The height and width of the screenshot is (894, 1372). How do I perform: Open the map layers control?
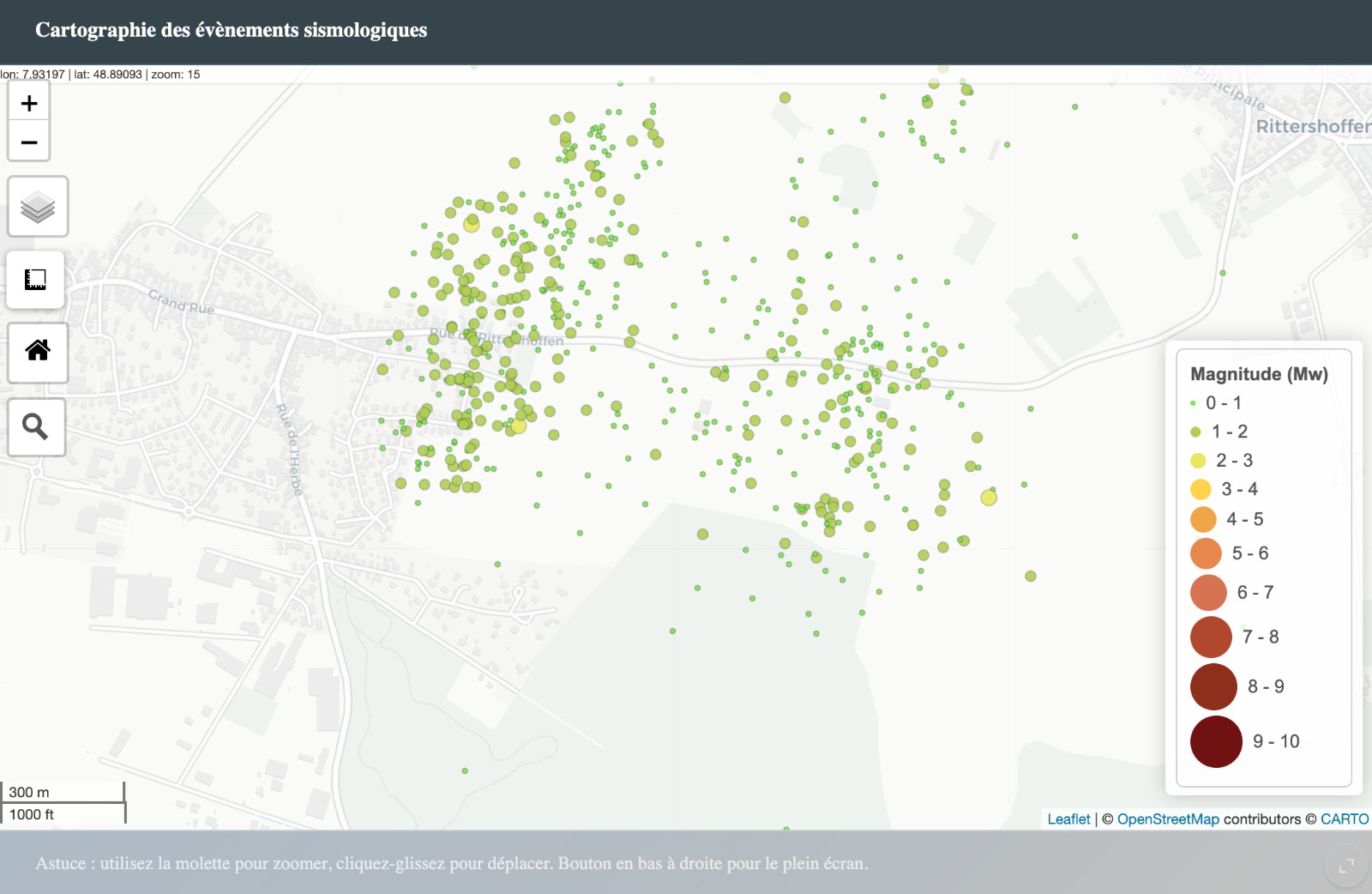[38, 207]
